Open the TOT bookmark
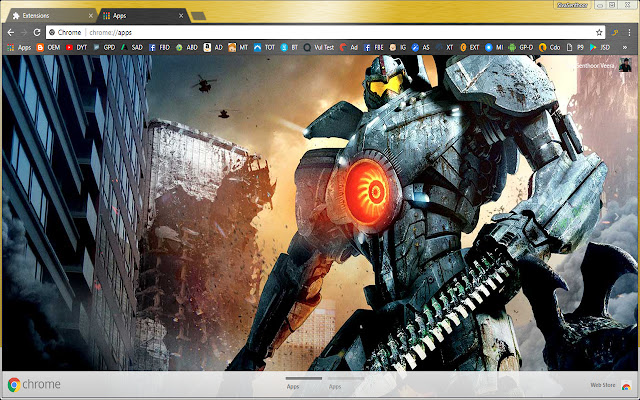 coord(264,47)
